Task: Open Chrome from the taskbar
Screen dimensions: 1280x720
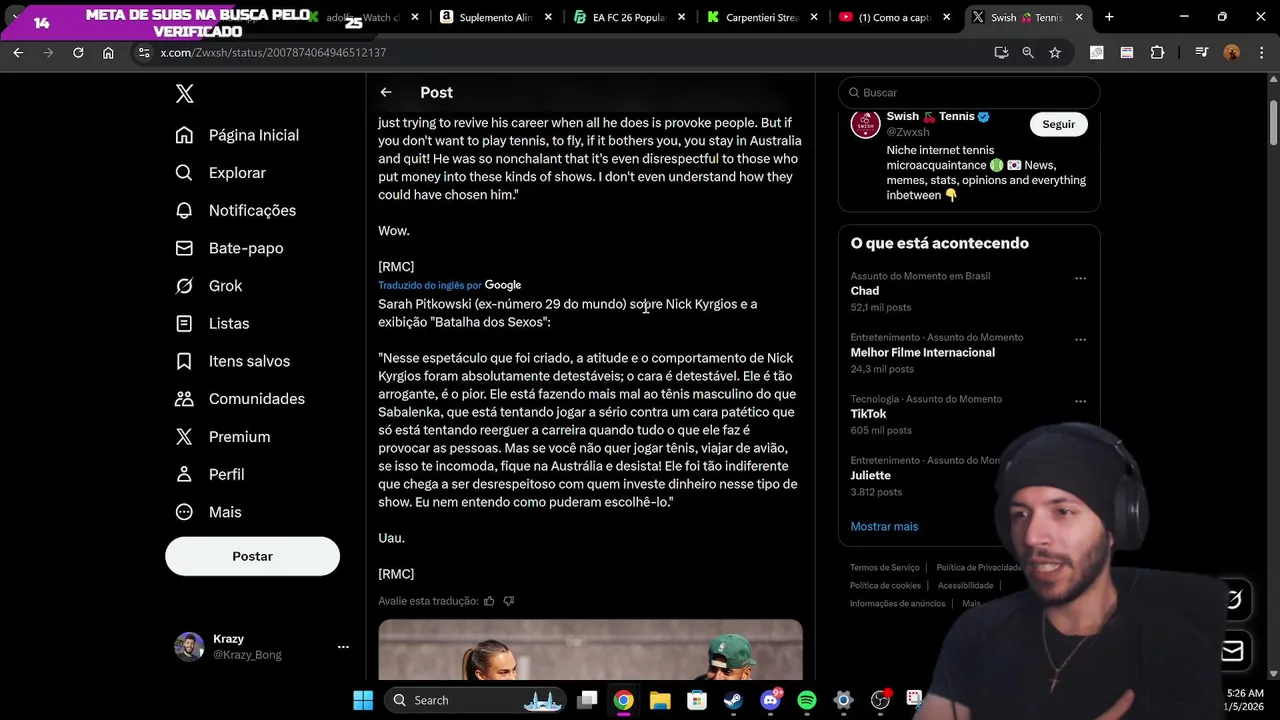Action: pyautogui.click(x=623, y=700)
